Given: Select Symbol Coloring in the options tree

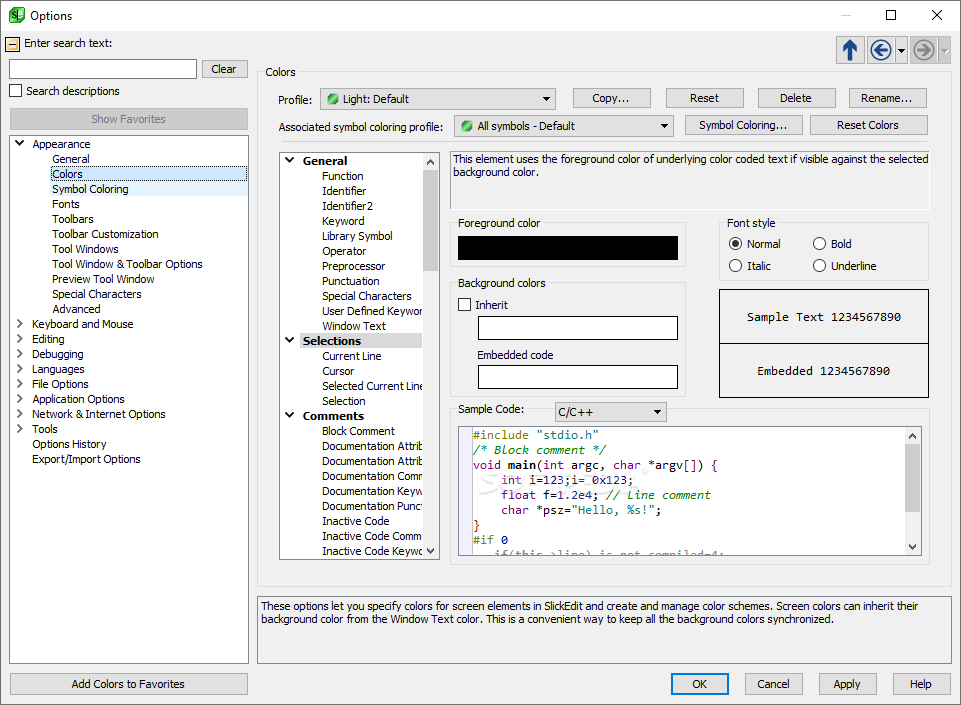Looking at the screenshot, I should tap(90, 189).
